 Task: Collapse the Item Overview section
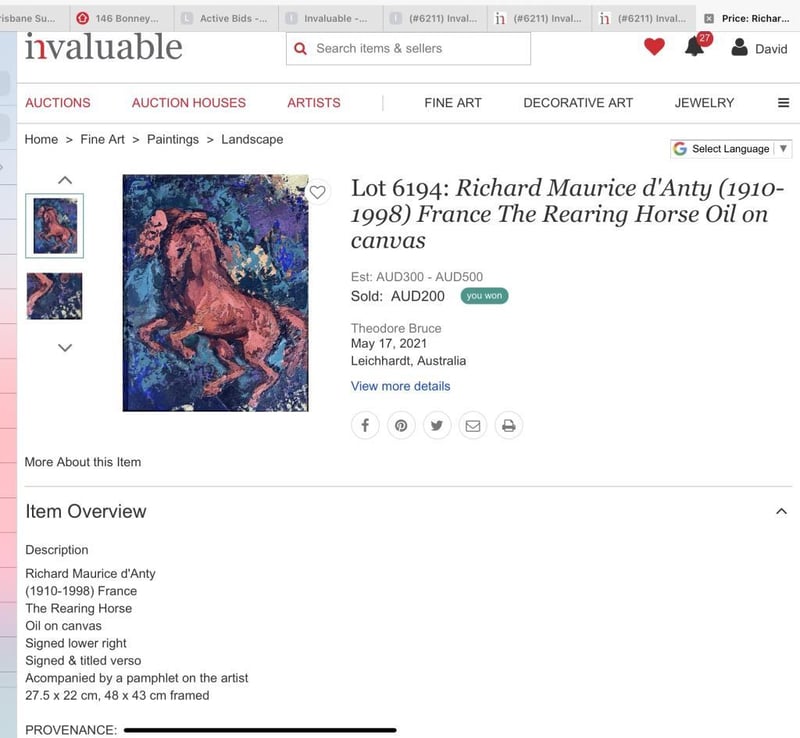click(781, 511)
